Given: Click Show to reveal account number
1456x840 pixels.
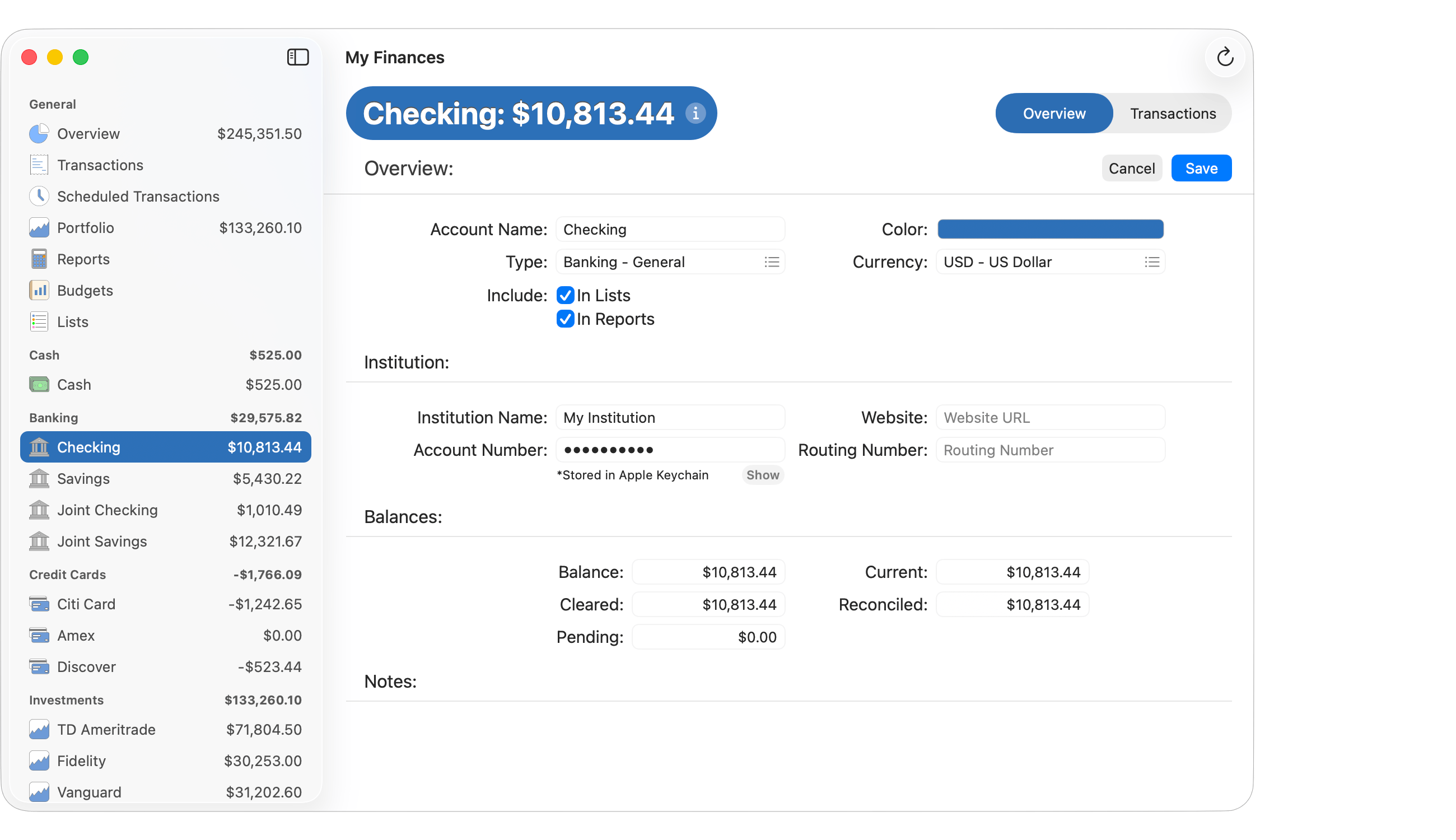Looking at the screenshot, I should click(762, 475).
